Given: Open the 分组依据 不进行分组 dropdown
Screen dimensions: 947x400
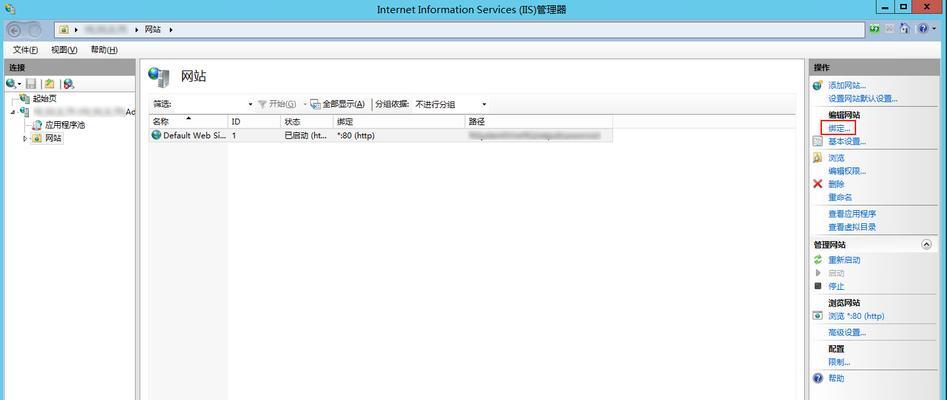Looking at the screenshot, I should coord(450,104).
